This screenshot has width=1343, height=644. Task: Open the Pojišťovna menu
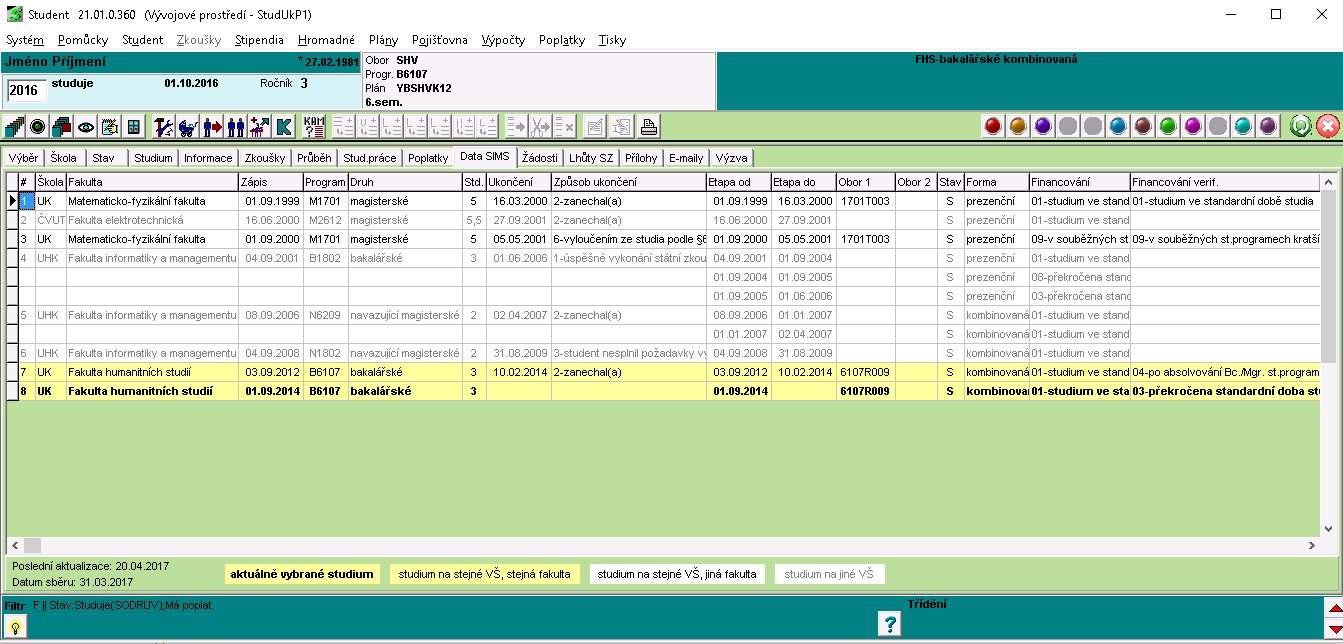tap(438, 40)
